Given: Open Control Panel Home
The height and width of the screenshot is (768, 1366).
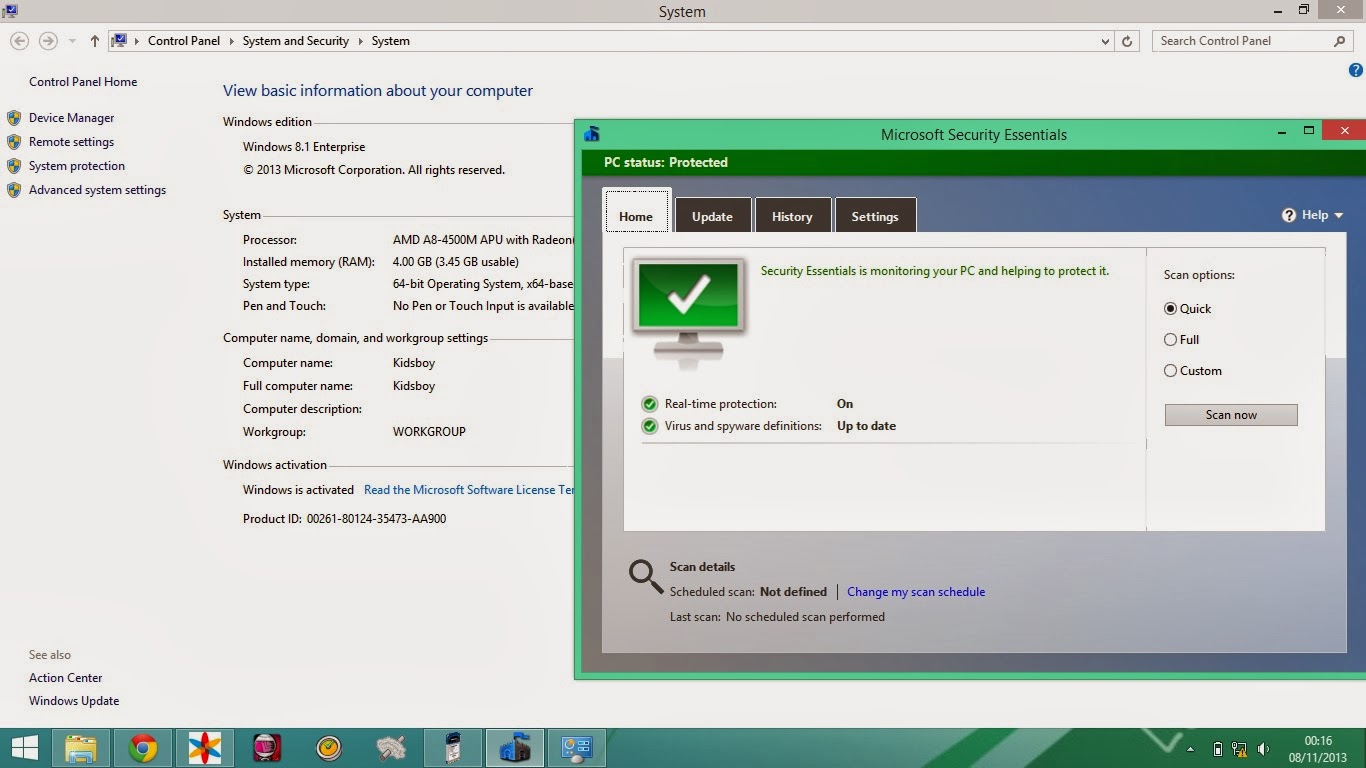Looking at the screenshot, I should [x=83, y=82].
